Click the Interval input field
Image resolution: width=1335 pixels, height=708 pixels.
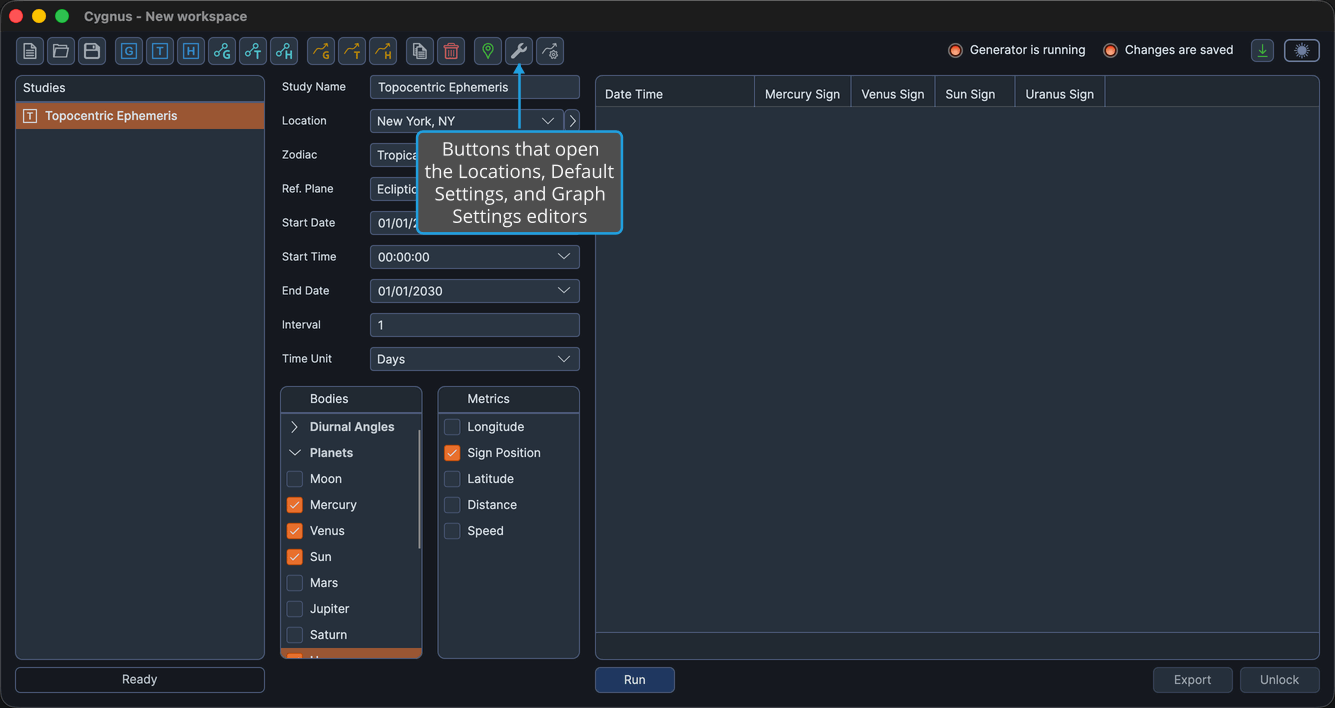coord(475,325)
